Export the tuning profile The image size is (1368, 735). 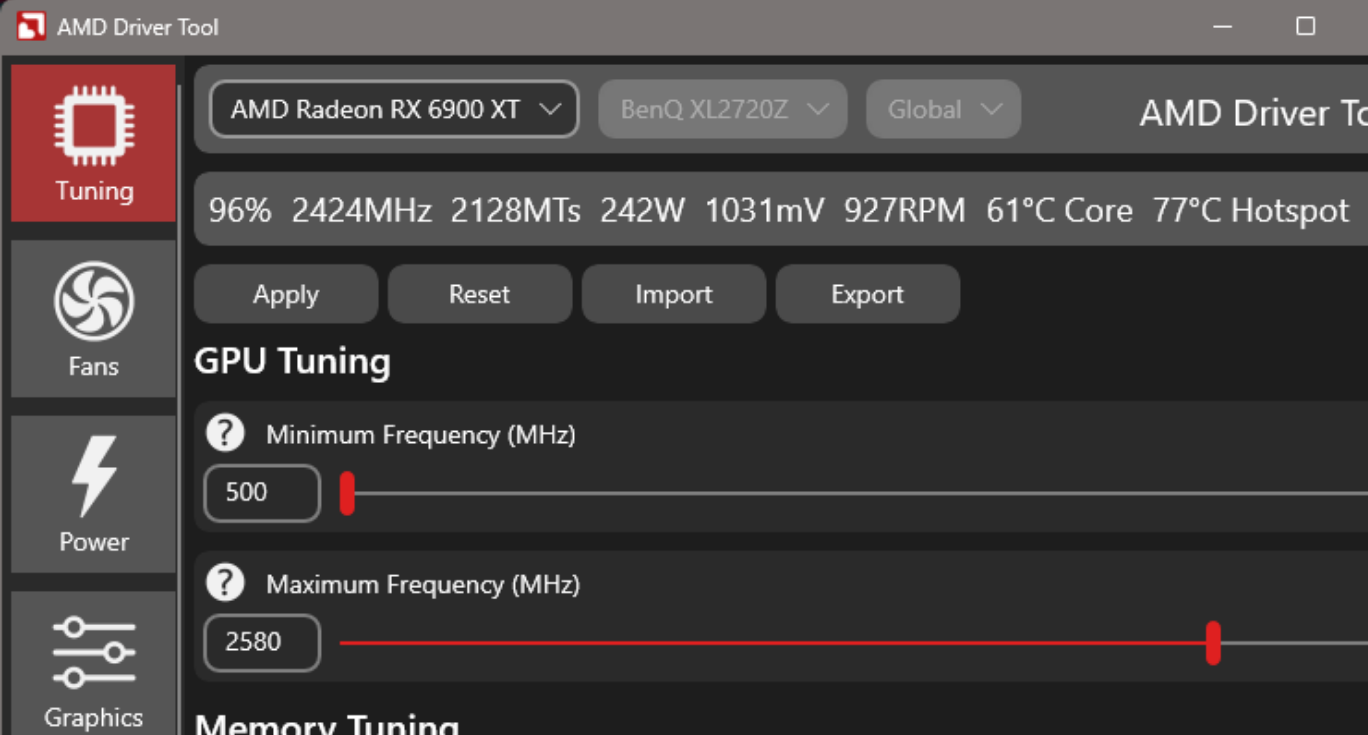[867, 293]
